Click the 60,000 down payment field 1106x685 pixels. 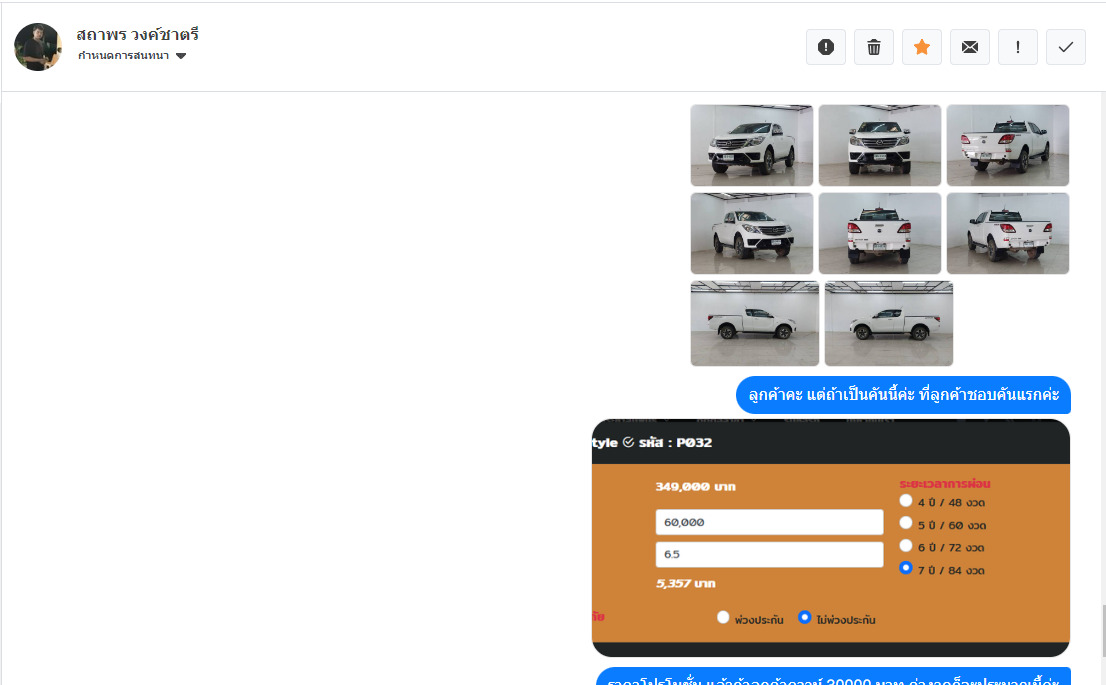click(x=770, y=522)
